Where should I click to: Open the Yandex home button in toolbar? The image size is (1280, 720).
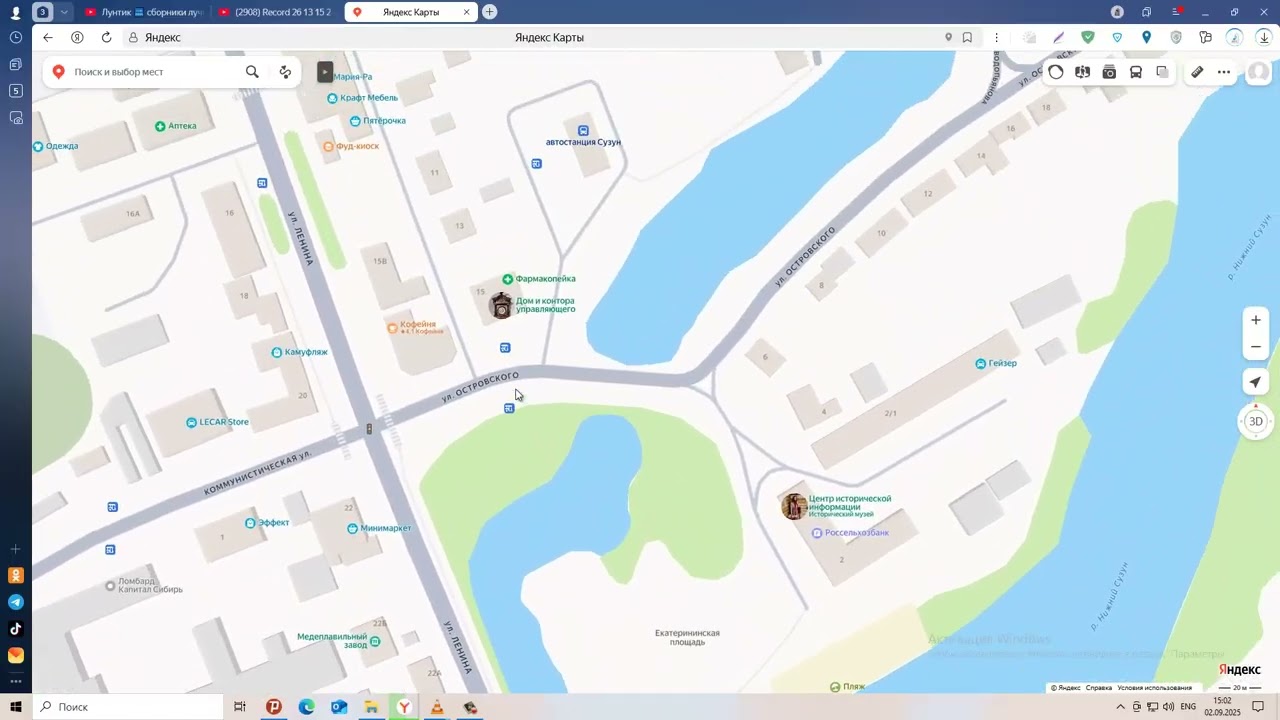coord(77,37)
